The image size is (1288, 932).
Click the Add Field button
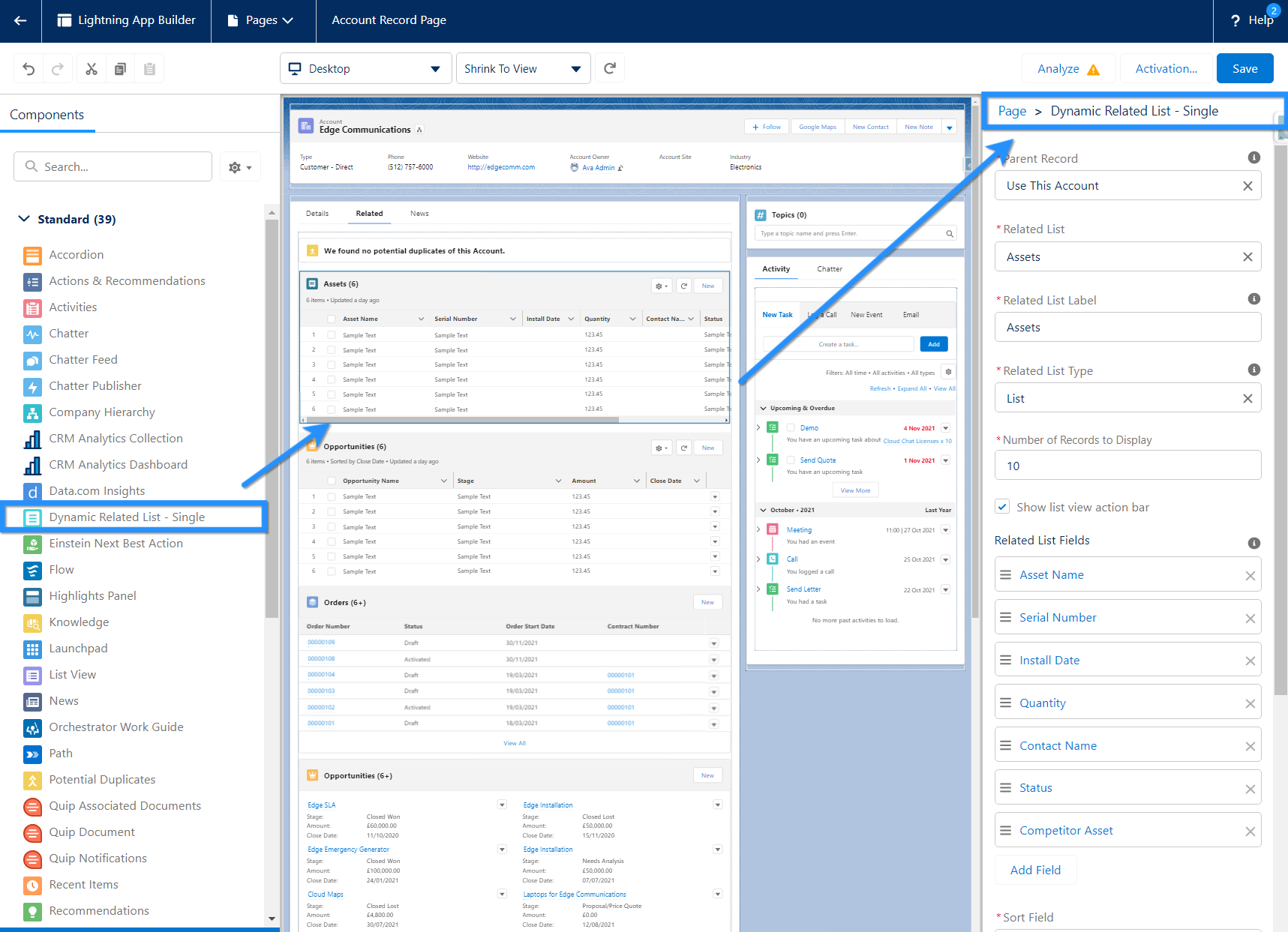tap(1035, 870)
